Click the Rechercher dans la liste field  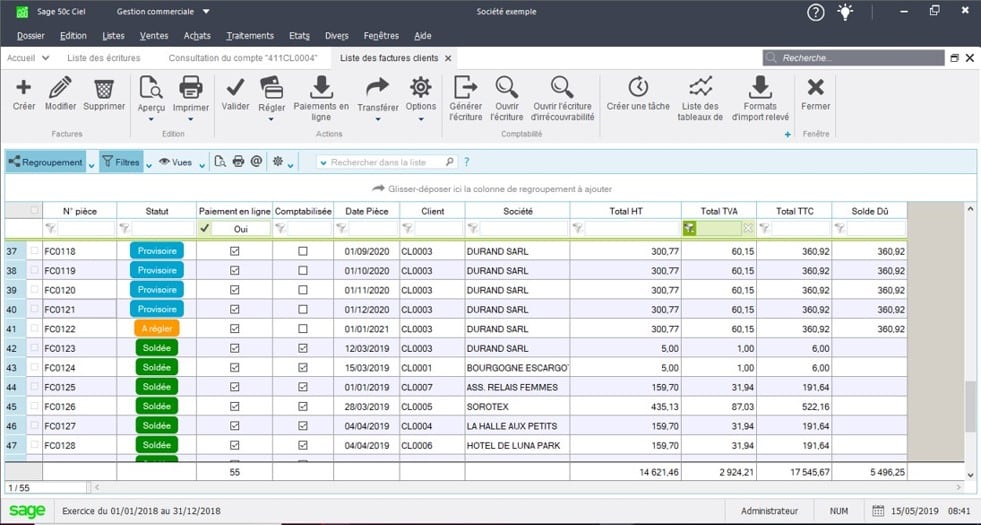click(x=387, y=162)
